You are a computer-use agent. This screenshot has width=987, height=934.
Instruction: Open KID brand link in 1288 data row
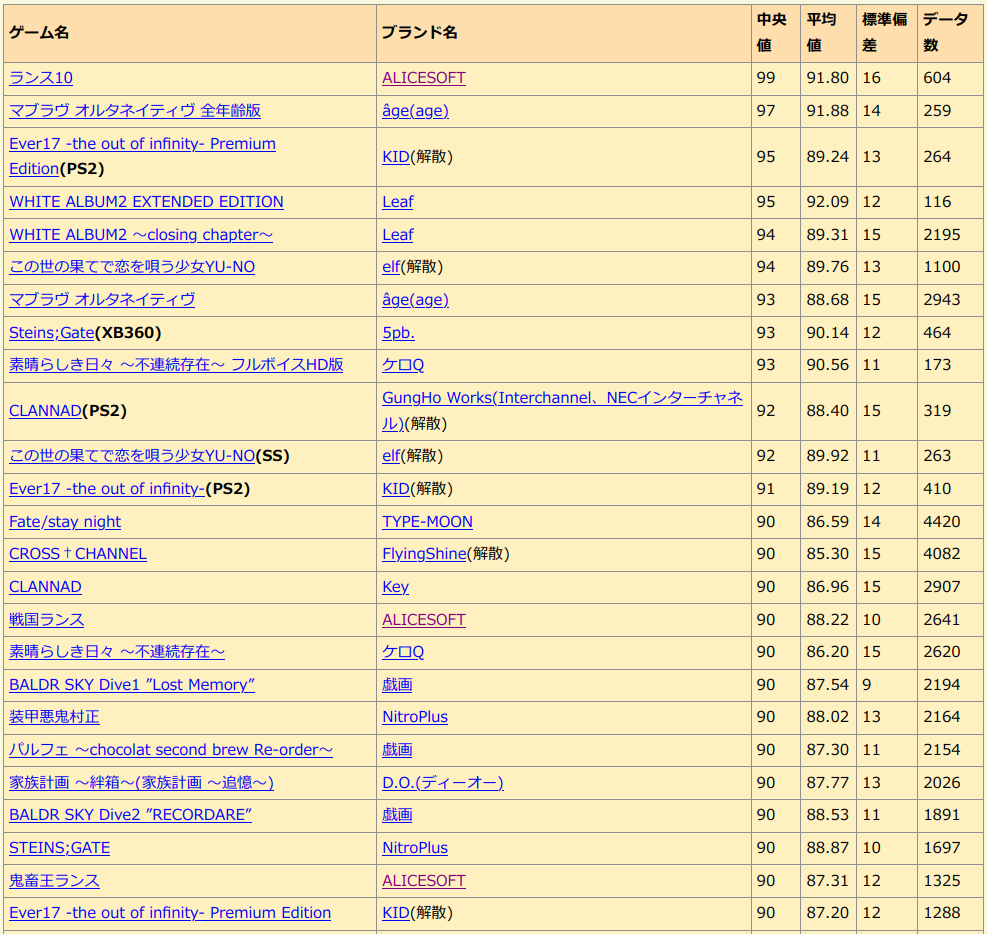tap(396, 913)
